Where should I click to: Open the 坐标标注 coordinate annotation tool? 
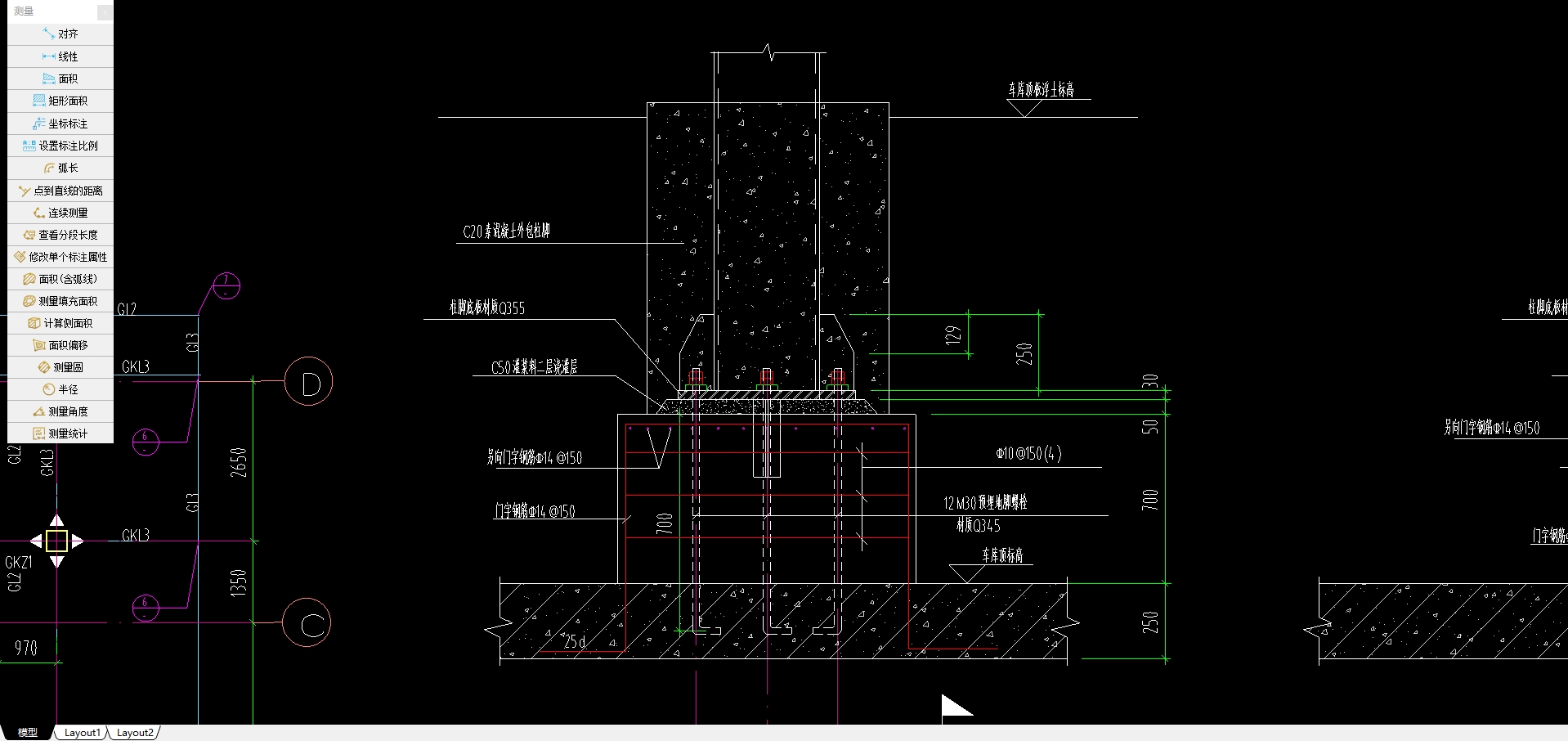[60, 123]
